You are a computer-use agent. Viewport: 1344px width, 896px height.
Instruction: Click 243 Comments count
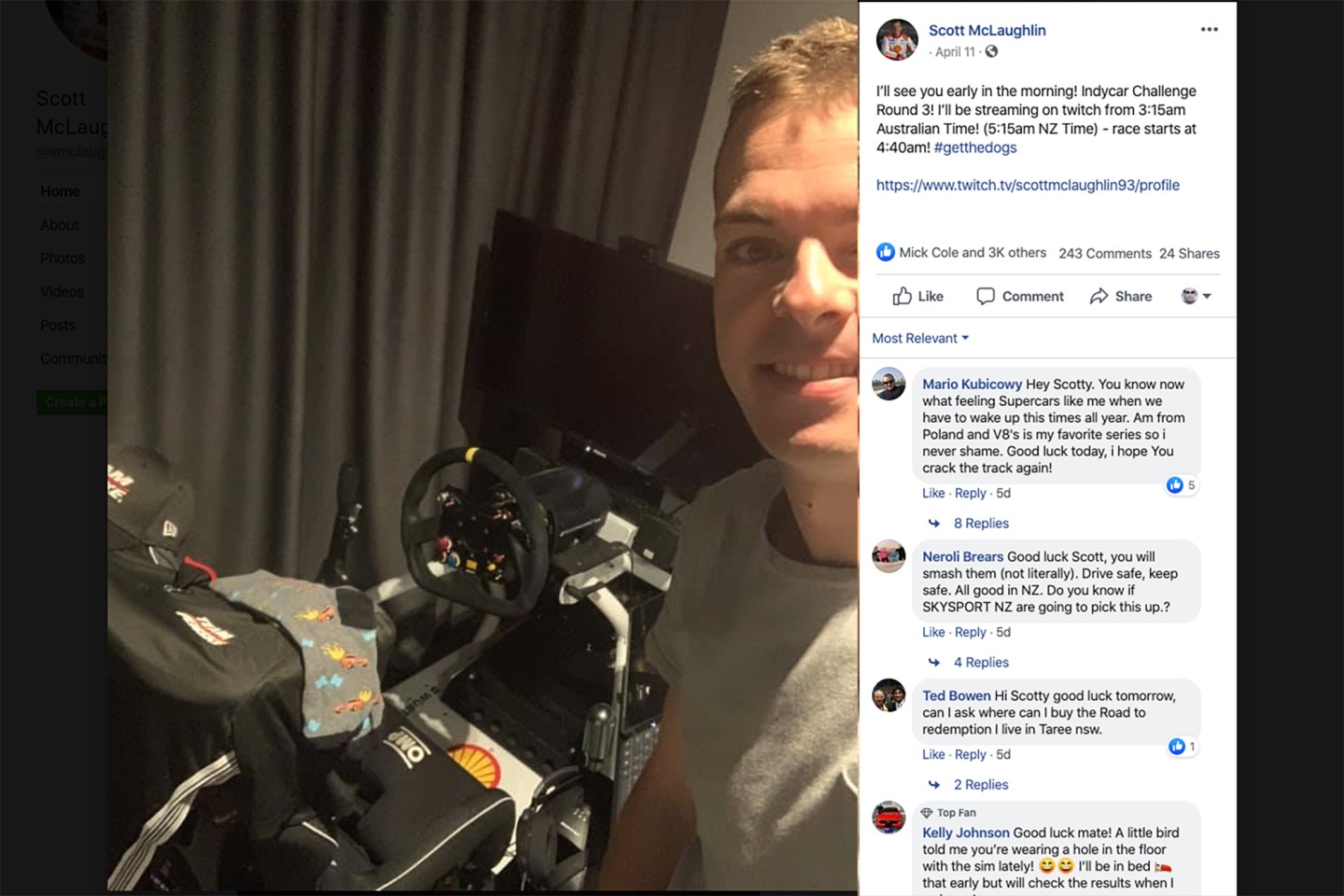click(1105, 253)
